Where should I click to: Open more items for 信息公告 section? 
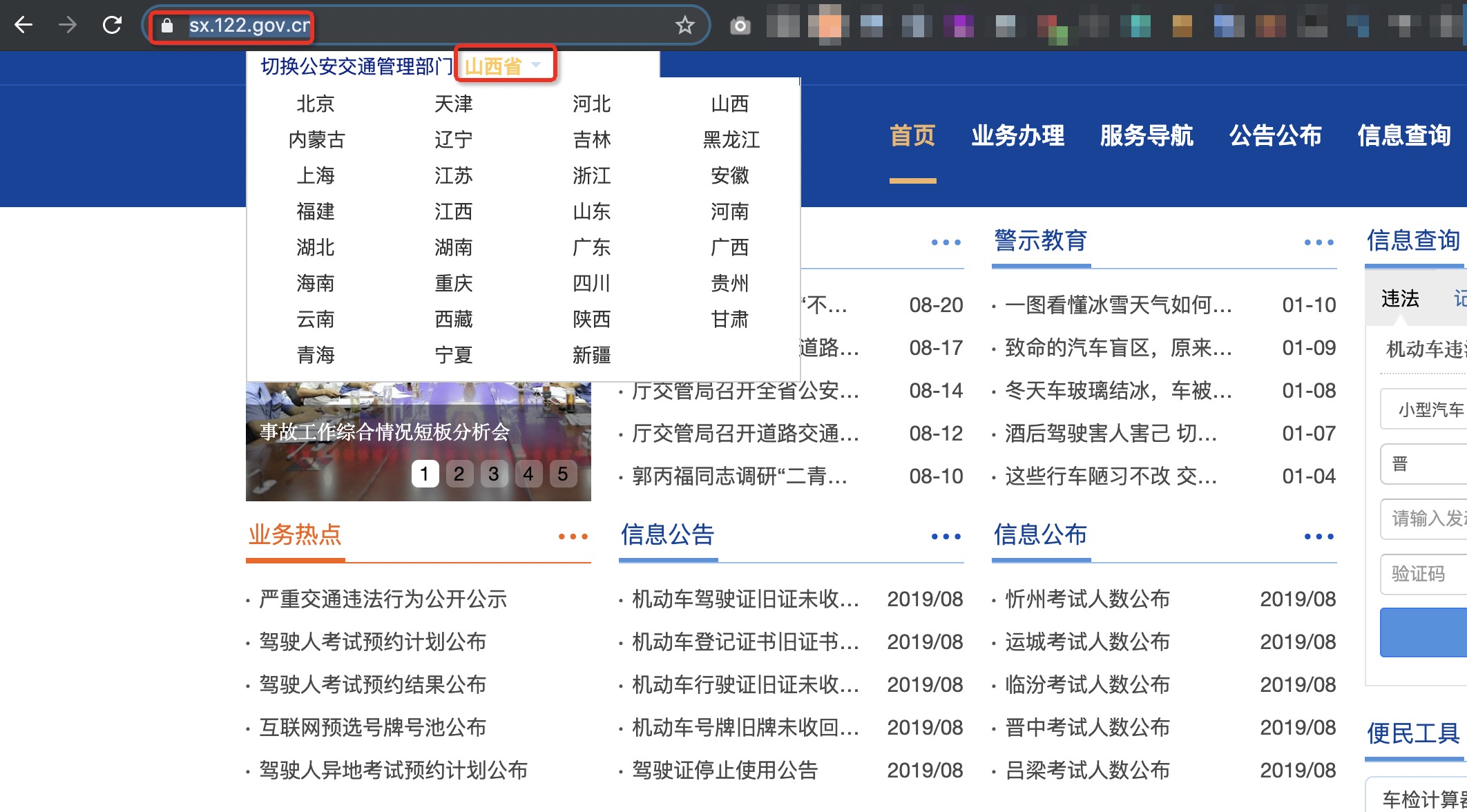click(946, 536)
